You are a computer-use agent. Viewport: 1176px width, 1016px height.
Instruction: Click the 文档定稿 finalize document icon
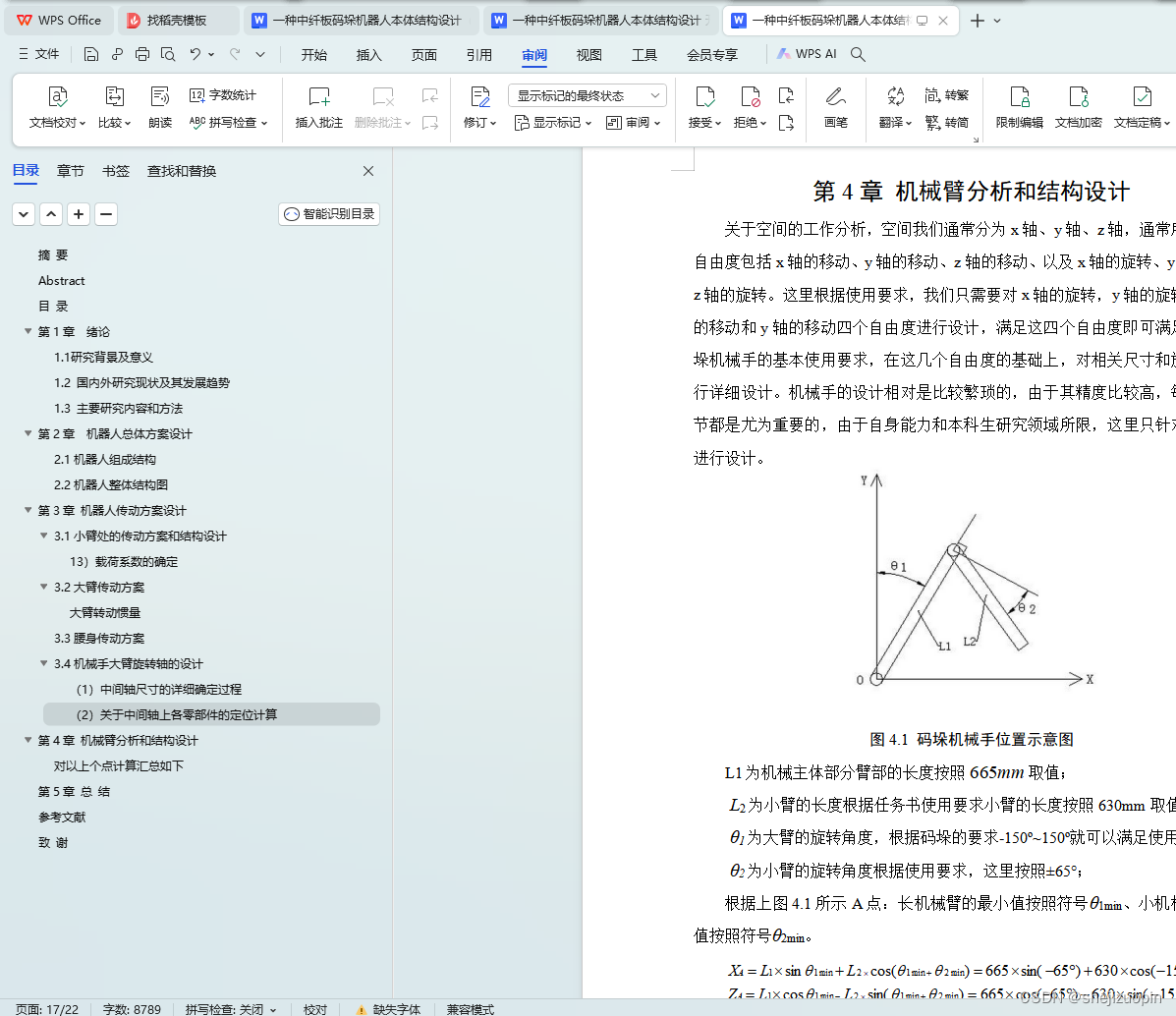(1143, 96)
